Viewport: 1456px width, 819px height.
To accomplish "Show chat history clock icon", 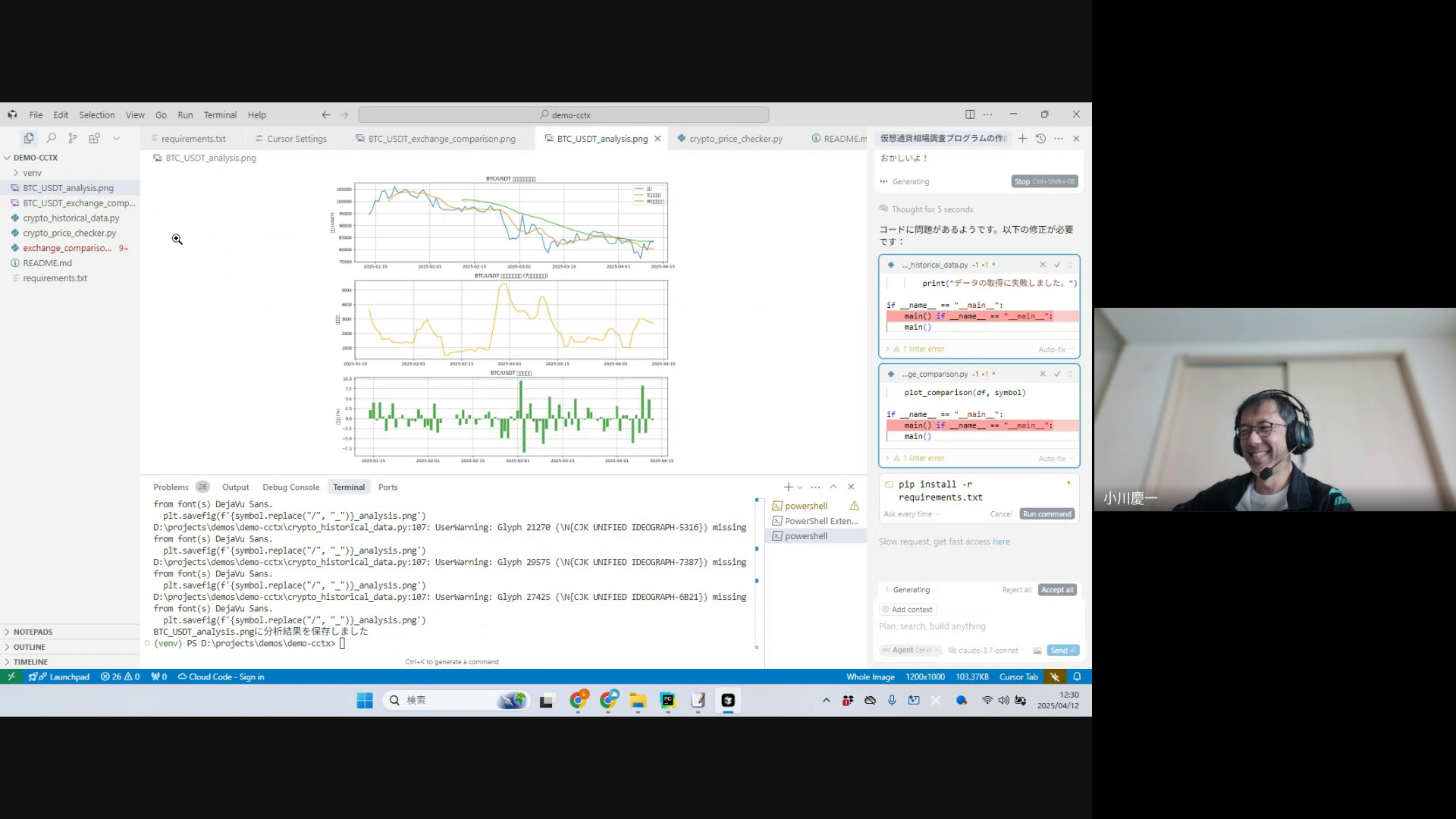I will point(1040,138).
